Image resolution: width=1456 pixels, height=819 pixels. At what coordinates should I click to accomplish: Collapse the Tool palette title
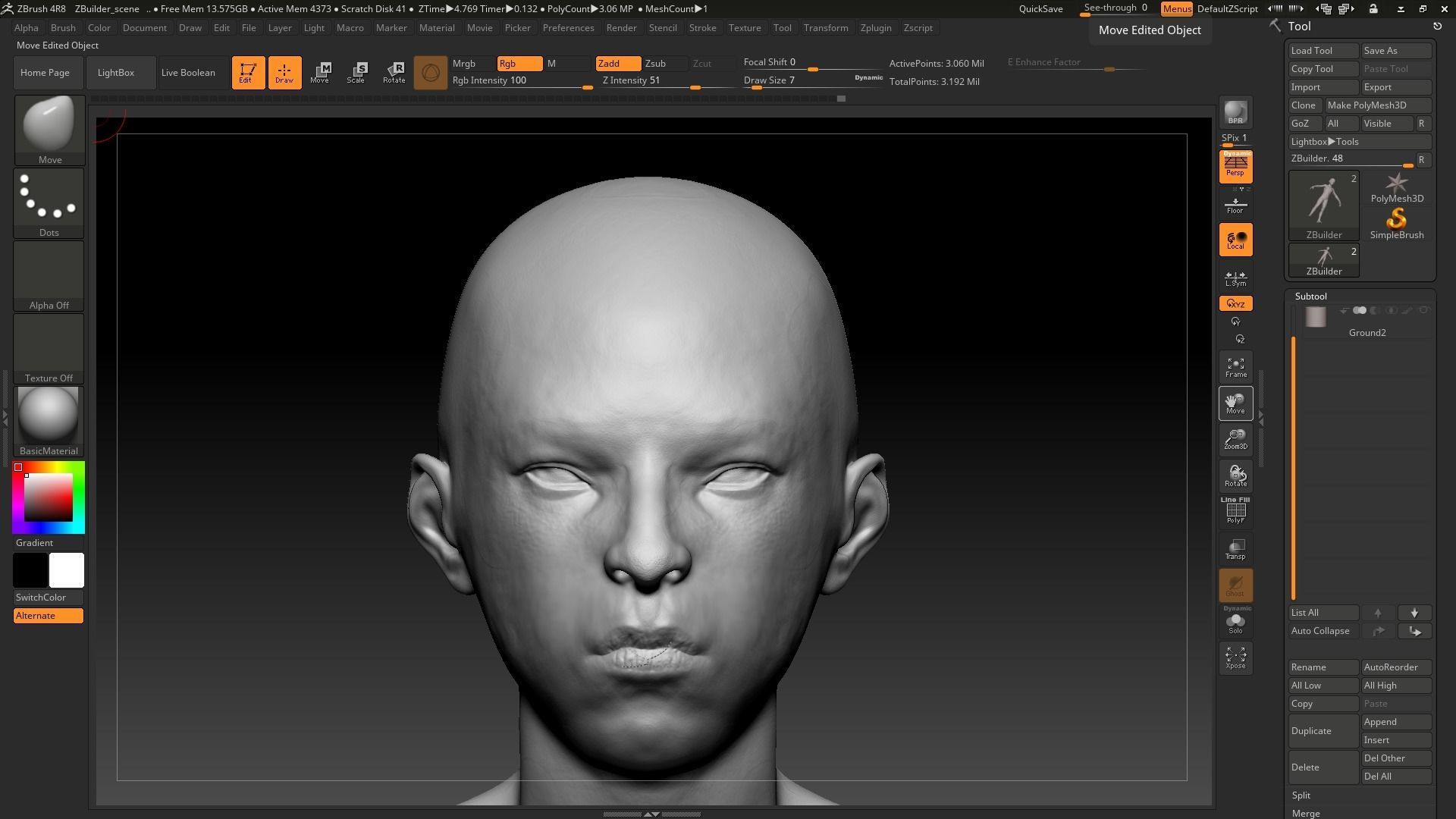click(x=1299, y=27)
